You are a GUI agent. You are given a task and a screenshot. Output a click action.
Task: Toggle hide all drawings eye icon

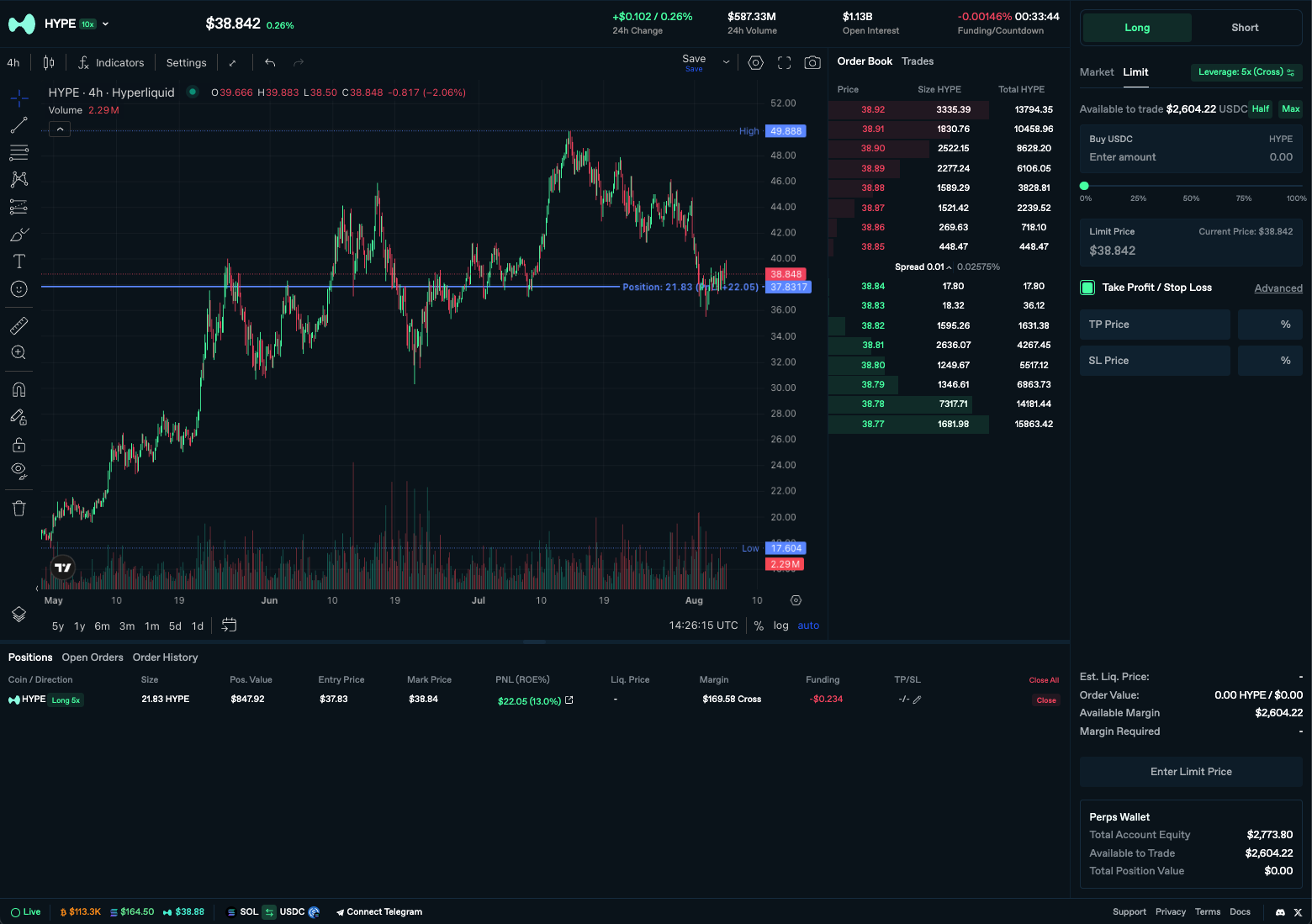coord(19,471)
